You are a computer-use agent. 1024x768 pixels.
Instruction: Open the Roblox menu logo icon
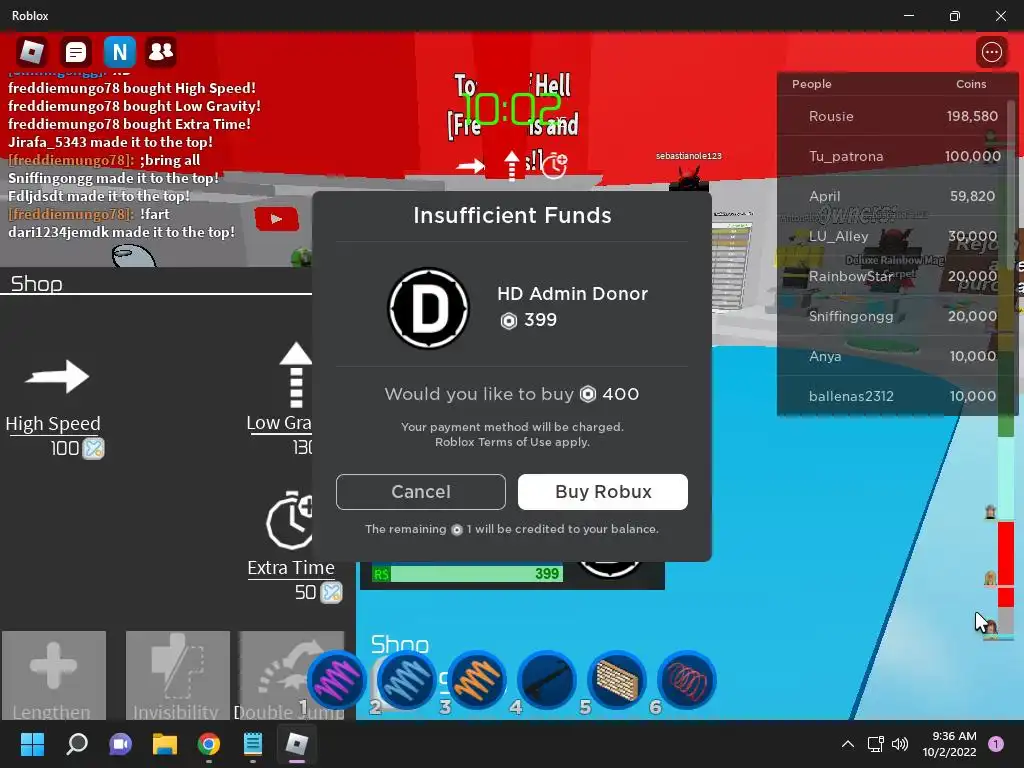[31, 52]
